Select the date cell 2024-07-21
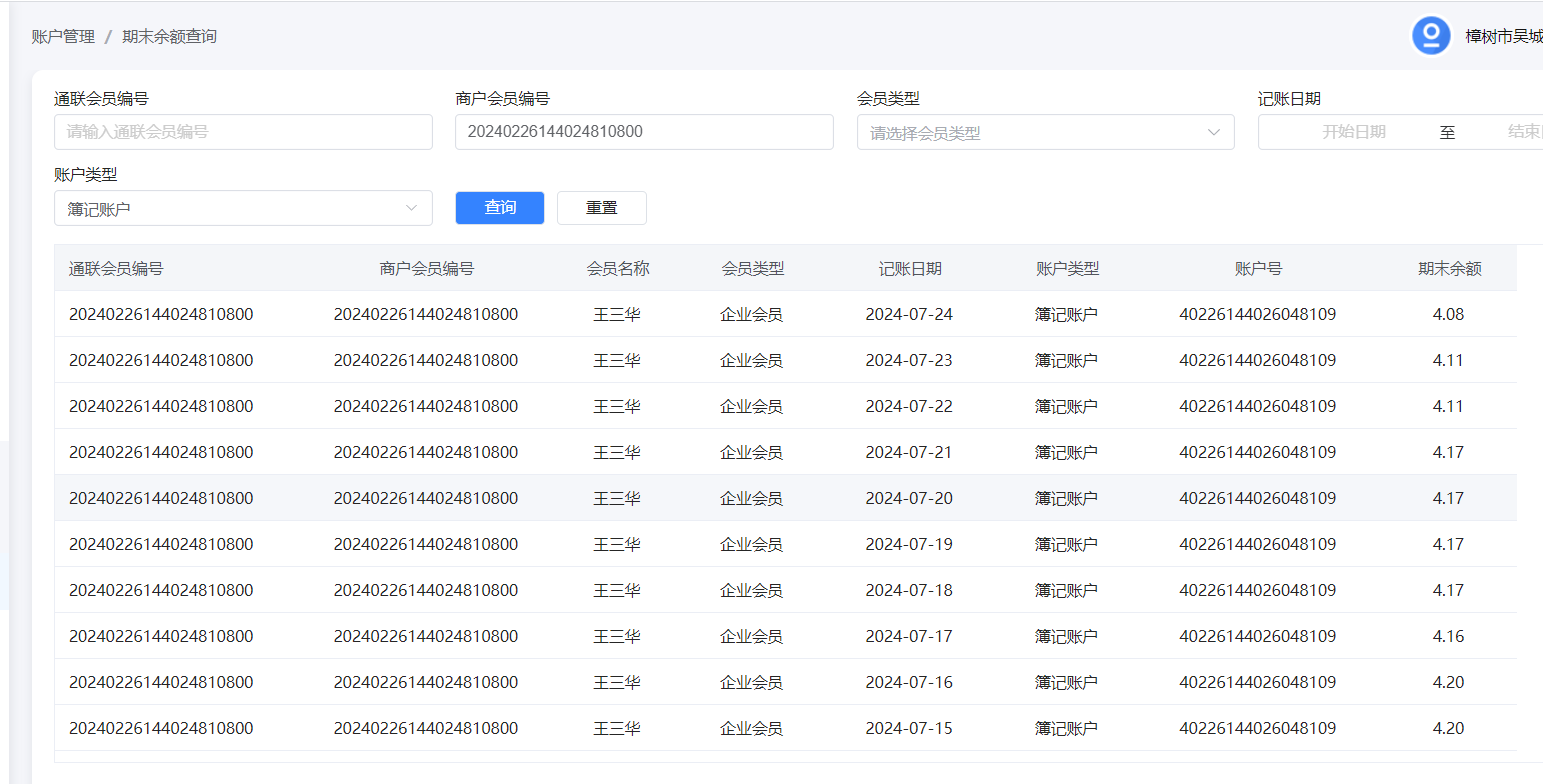1543x784 pixels. point(909,452)
